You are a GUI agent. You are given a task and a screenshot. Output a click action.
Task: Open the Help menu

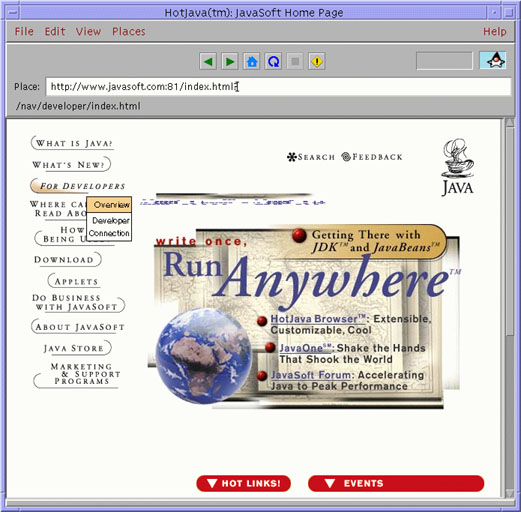tap(495, 31)
